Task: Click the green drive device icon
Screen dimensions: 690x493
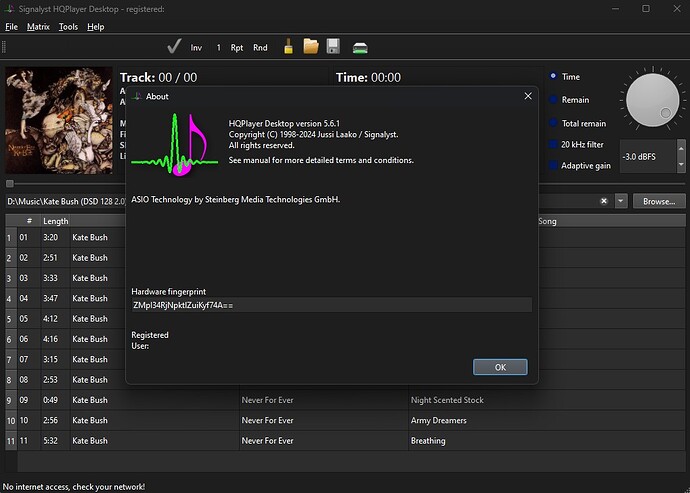Action: pyautogui.click(x=360, y=48)
